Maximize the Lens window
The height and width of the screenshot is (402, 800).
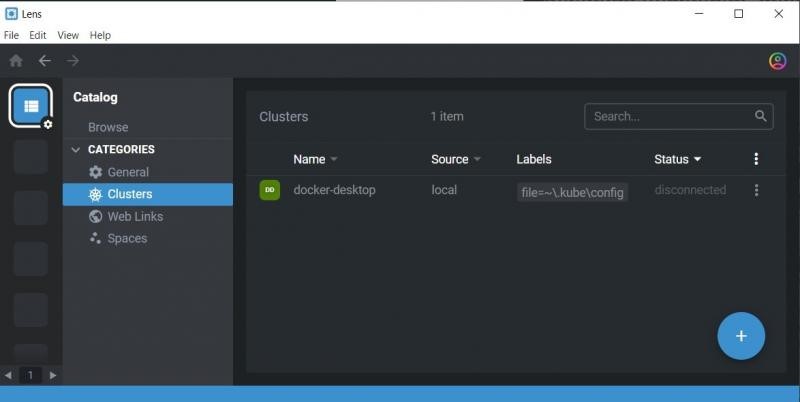click(738, 14)
